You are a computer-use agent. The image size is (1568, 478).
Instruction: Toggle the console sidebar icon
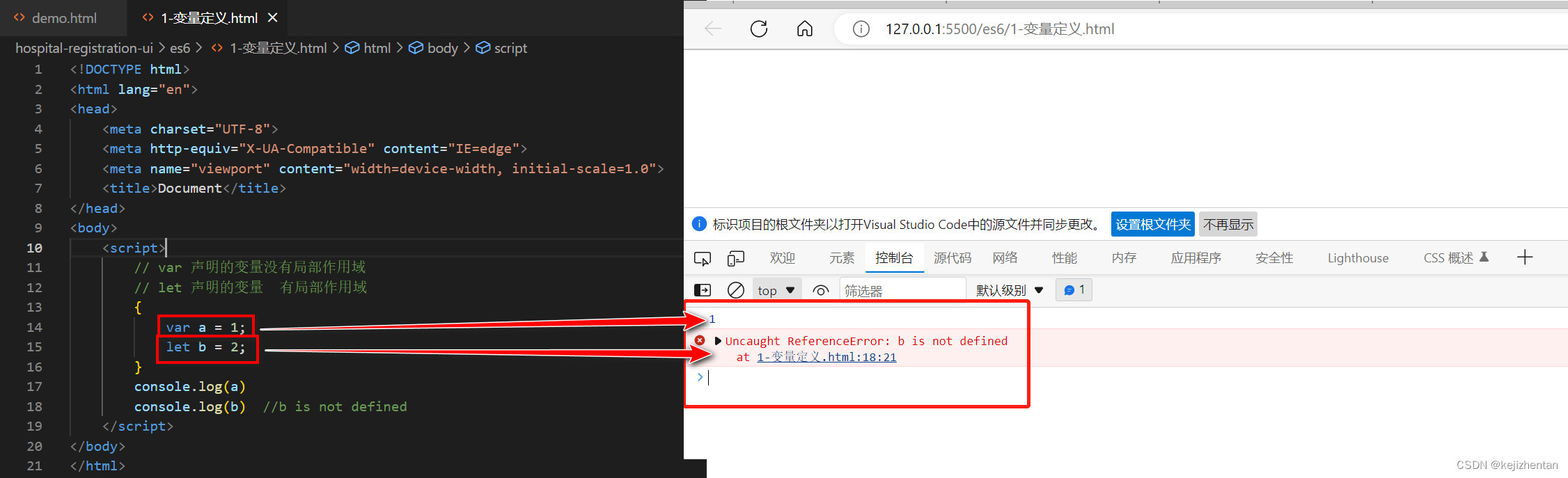point(703,290)
